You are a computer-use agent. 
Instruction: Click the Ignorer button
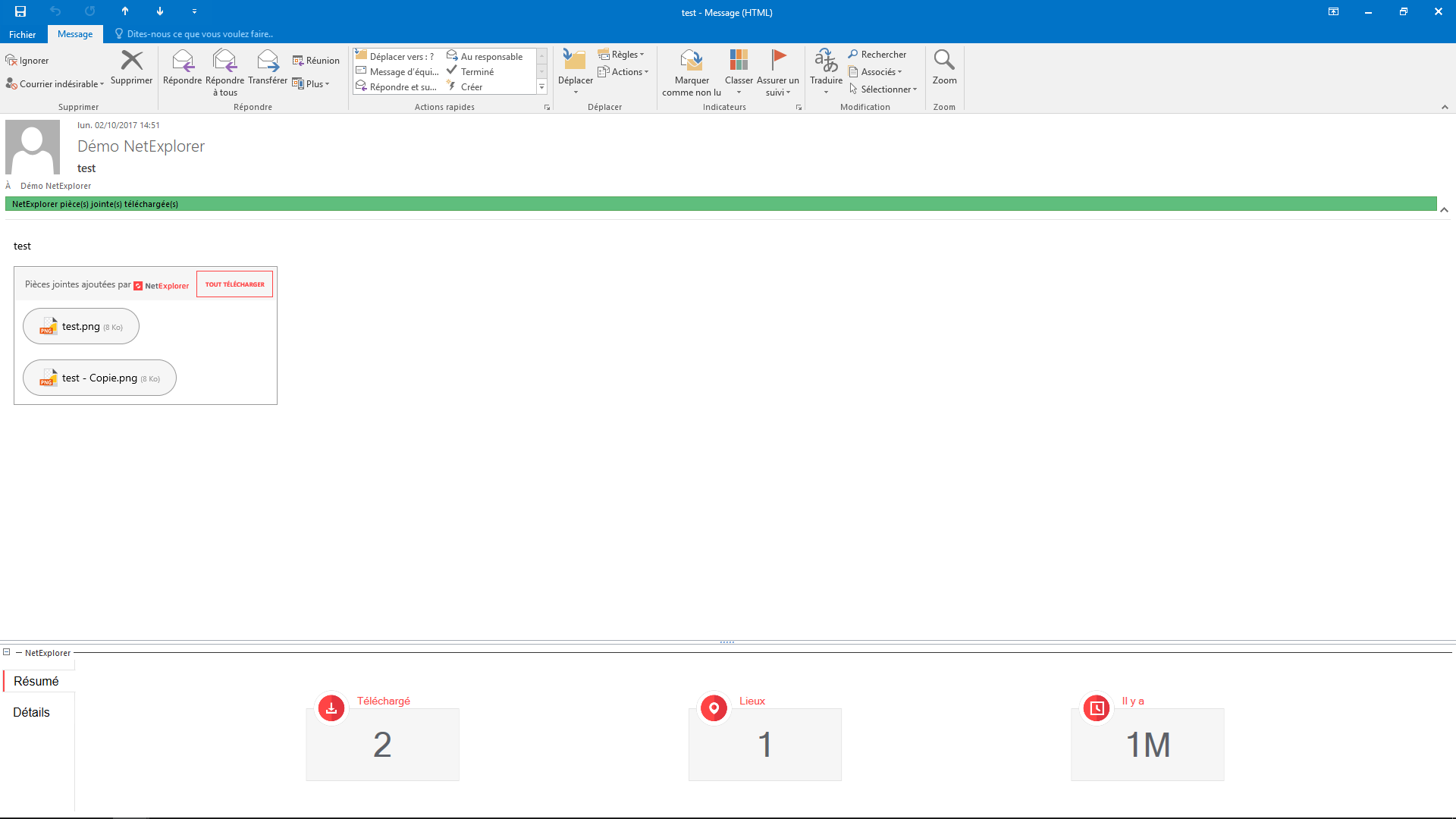point(27,61)
